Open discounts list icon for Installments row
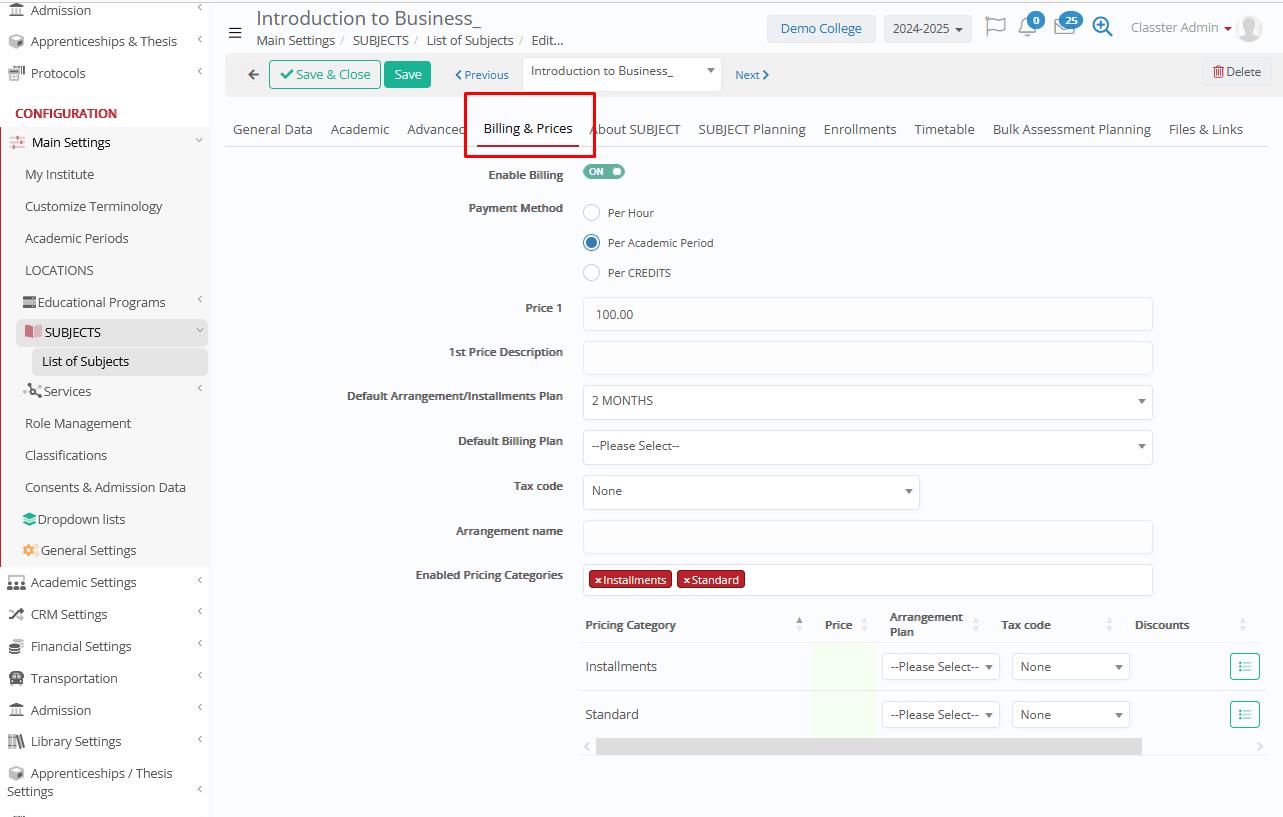Screen dimensions: 1283x817 pos(1244,666)
